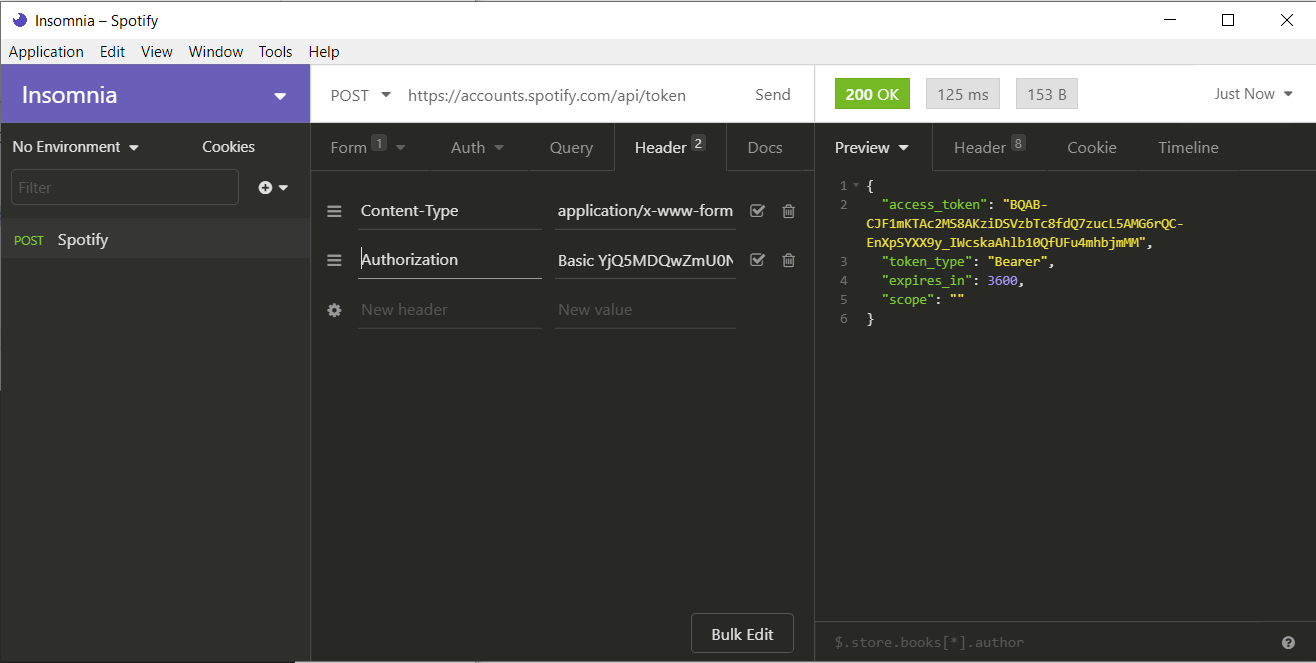Collapse JSON response fold arrow at line 1

coord(855,186)
